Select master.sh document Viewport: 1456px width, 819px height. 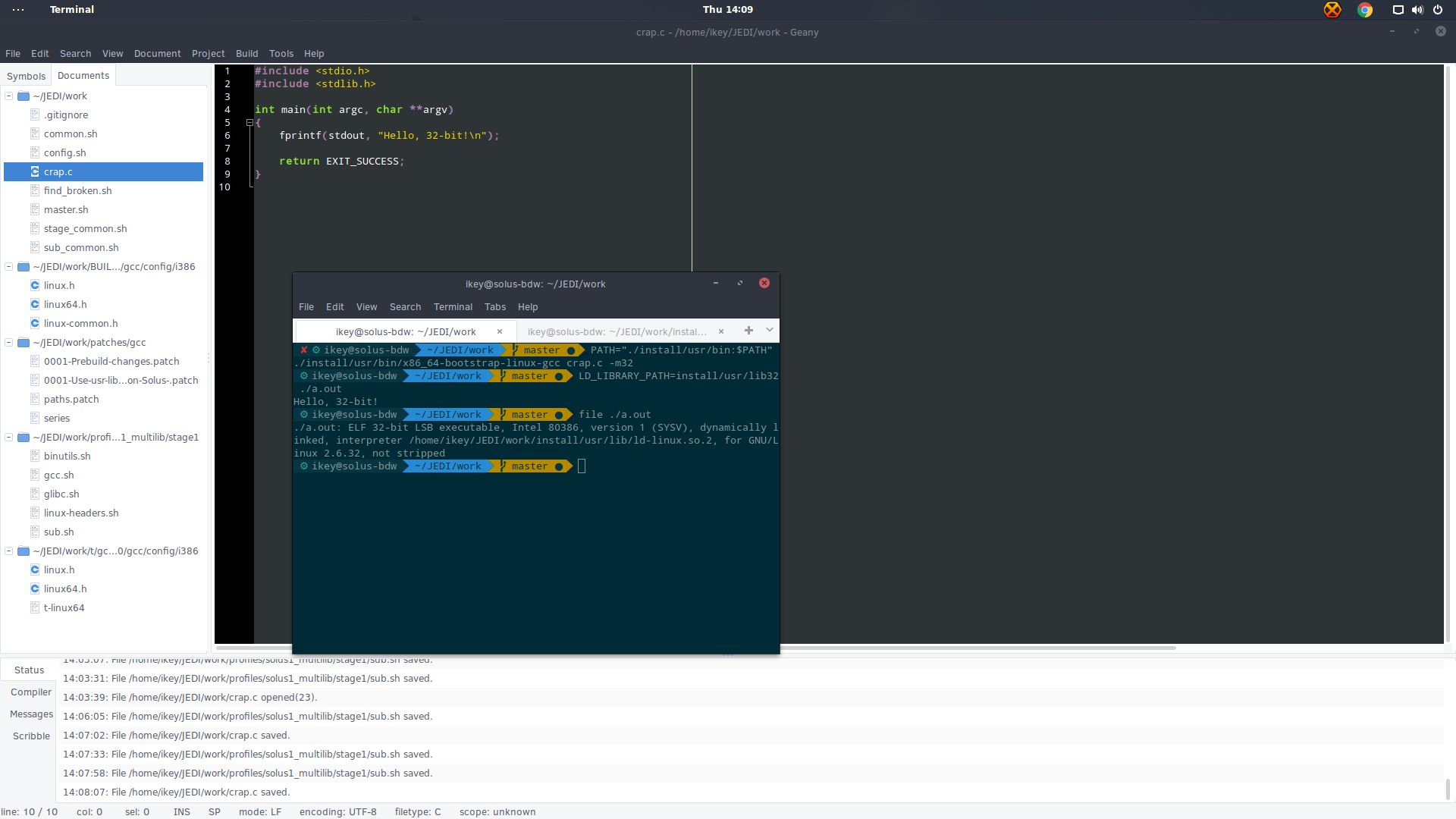pyautogui.click(x=66, y=210)
